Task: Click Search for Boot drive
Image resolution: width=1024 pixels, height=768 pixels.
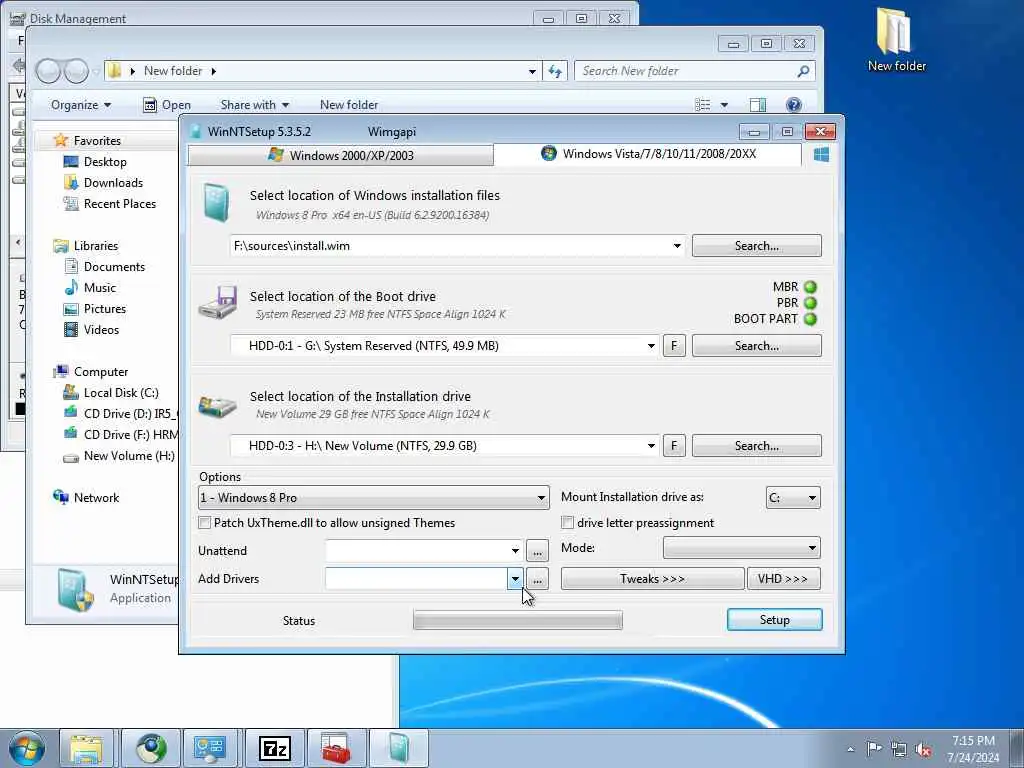Action: (x=756, y=346)
